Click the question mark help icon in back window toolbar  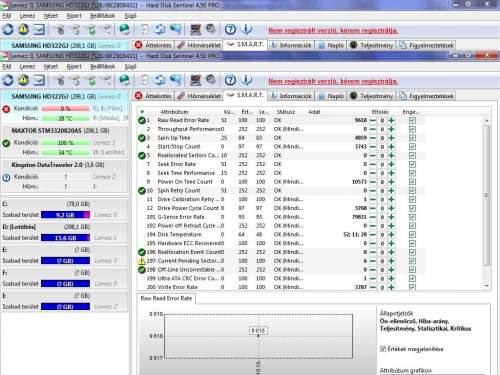[x=230, y=30]
